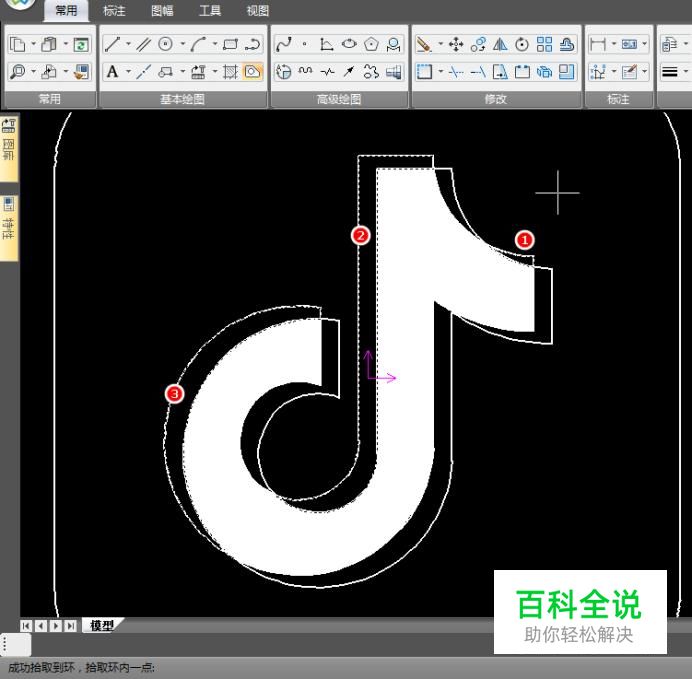This screenshot has height=679, width=692.
Task: Select the Break line tool
Action: (327, 71)
